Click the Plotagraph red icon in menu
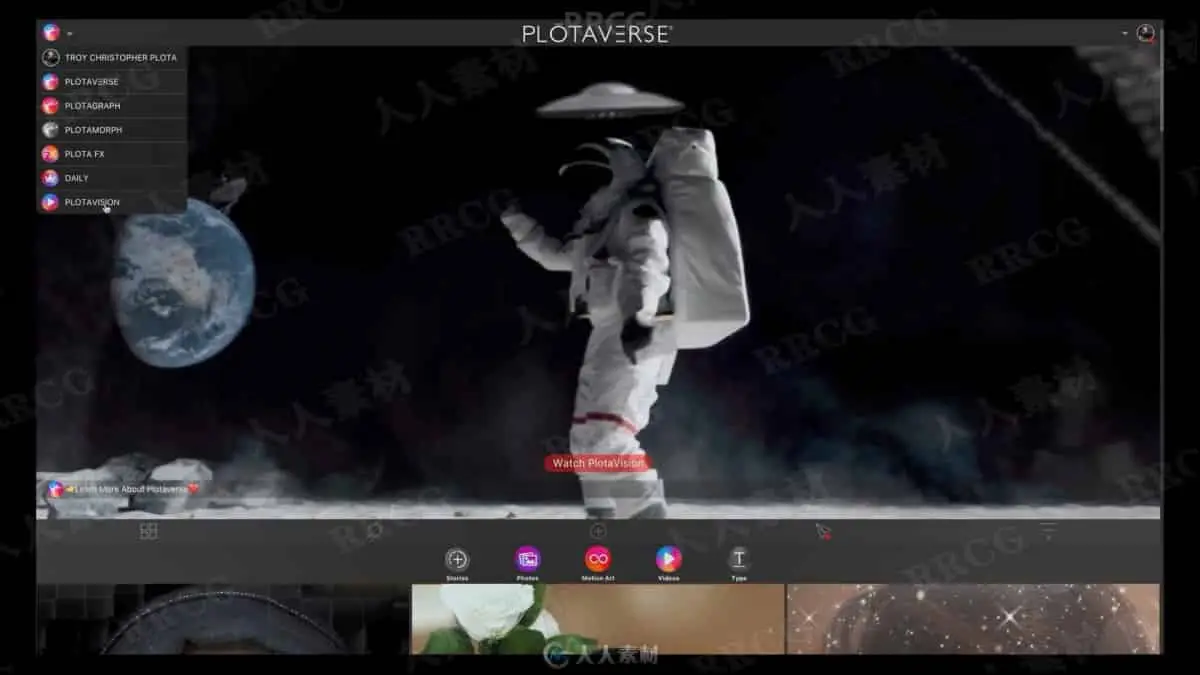1200x675 pixels. tap(50, 106)
